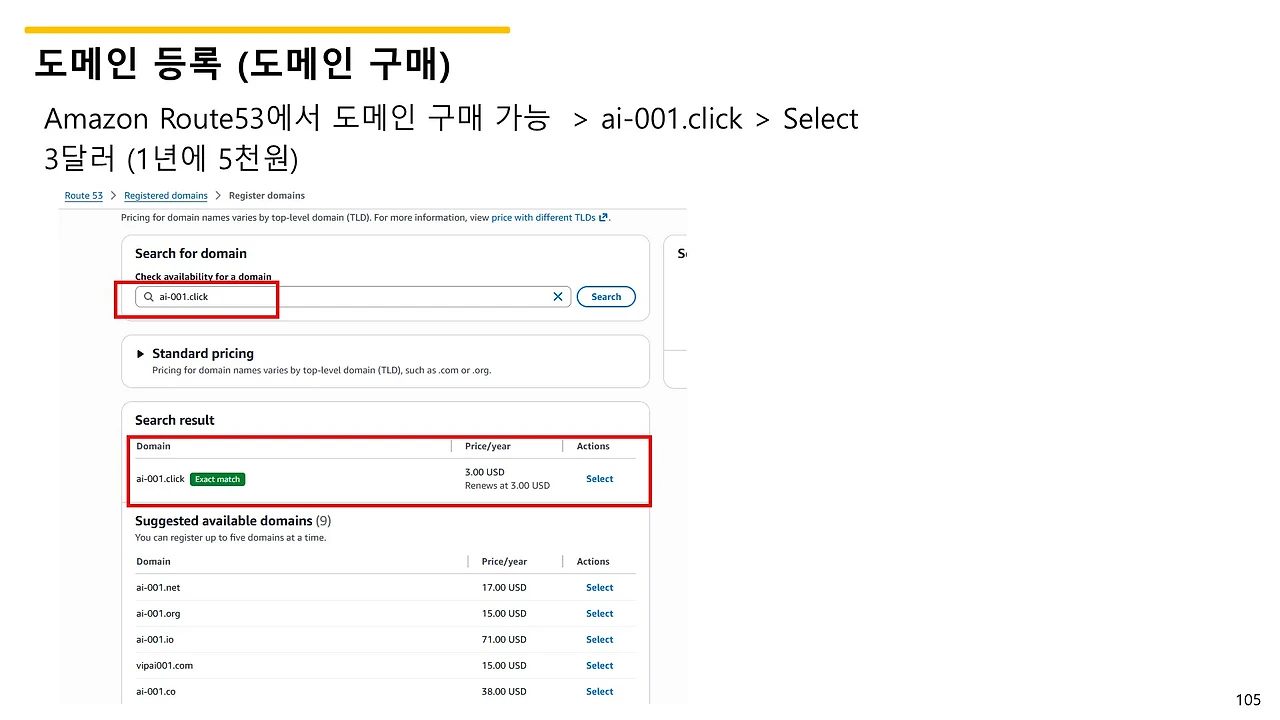Select the ai-001.org suggested domain
This screenshot has width=1280, height=720.
pyautogui.click(x=599, y=613)
